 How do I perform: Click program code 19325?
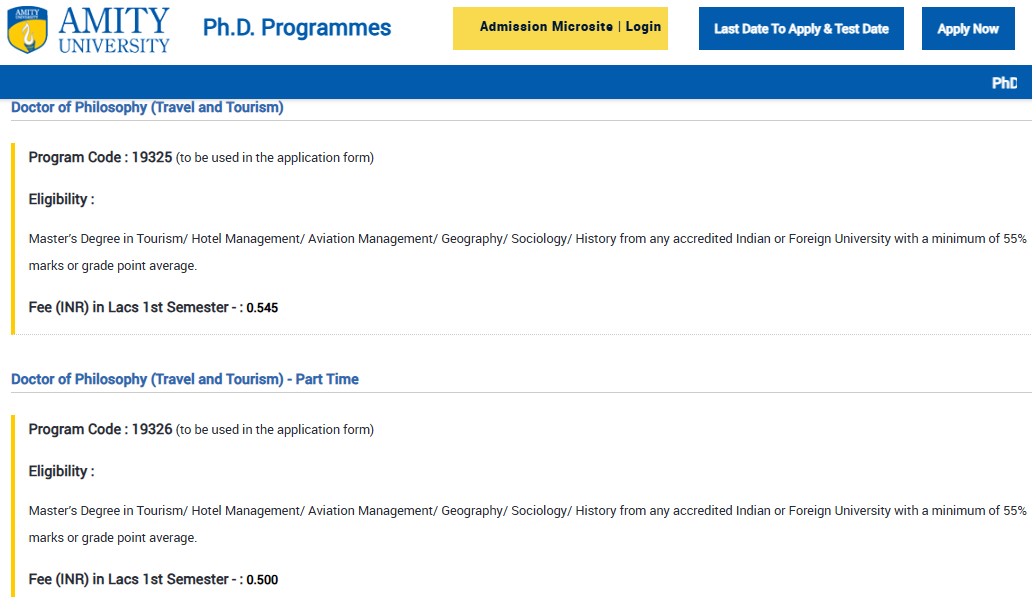[x=152, y=157]
